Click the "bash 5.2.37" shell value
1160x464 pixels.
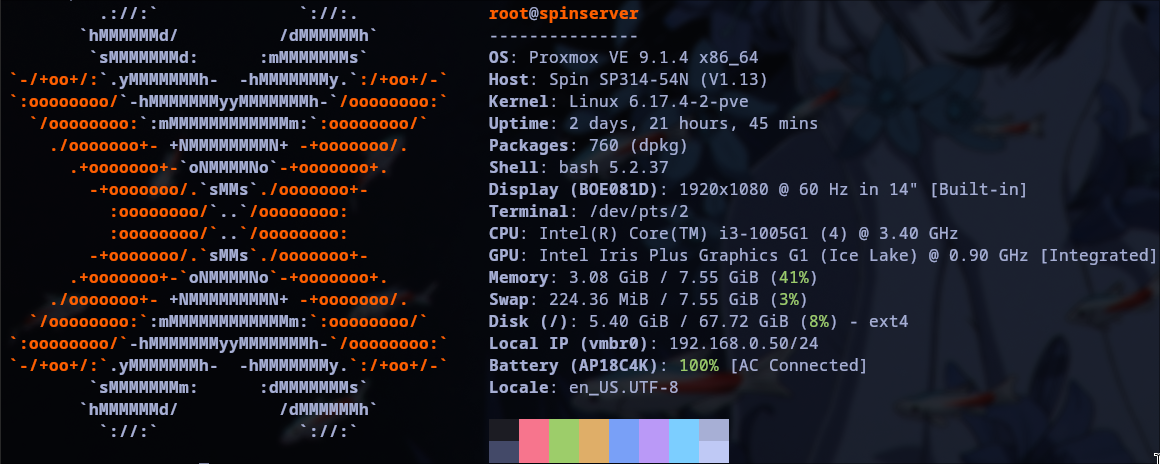coord(613,167)
